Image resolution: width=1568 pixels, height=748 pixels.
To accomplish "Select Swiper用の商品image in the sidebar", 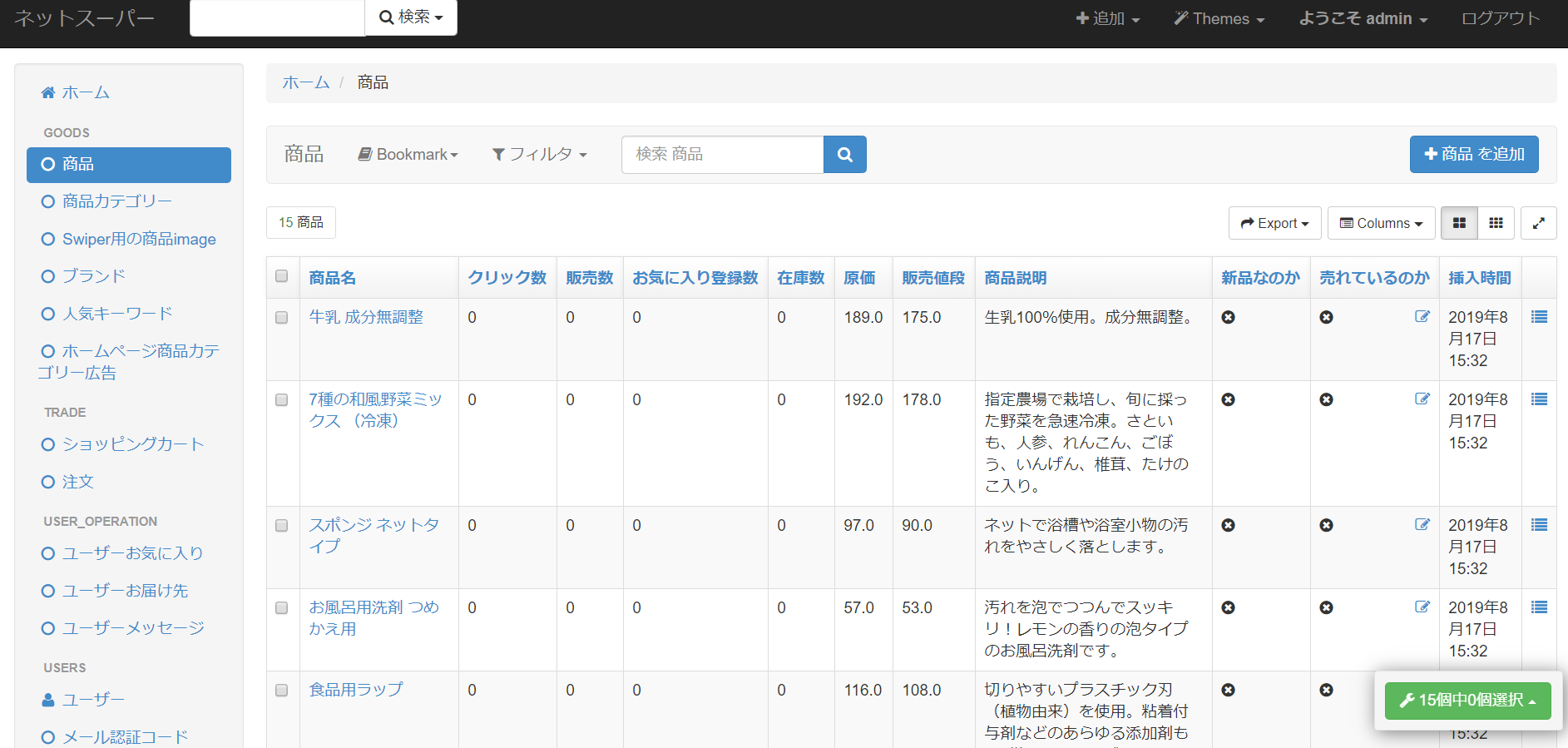I will pos(129,240).
